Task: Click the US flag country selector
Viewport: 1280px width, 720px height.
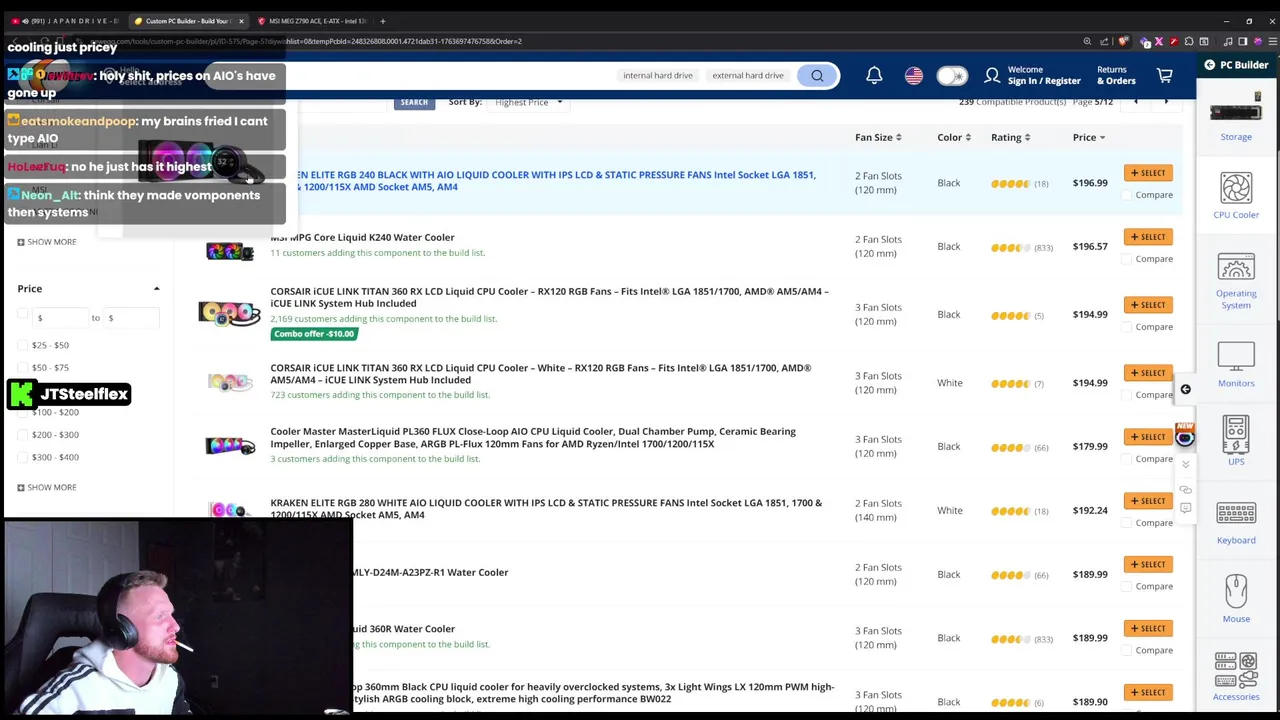Action: point(914,76)
